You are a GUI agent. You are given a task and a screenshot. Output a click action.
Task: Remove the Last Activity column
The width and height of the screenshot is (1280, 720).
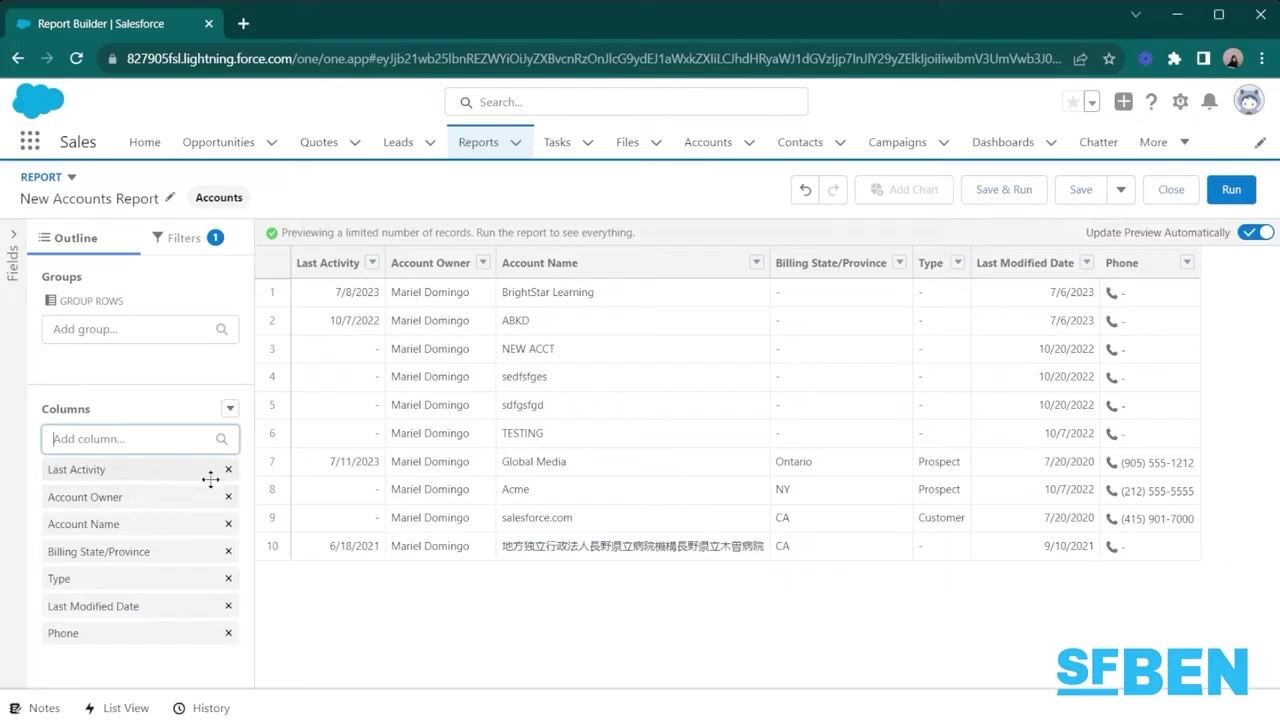tap(228, 469)
